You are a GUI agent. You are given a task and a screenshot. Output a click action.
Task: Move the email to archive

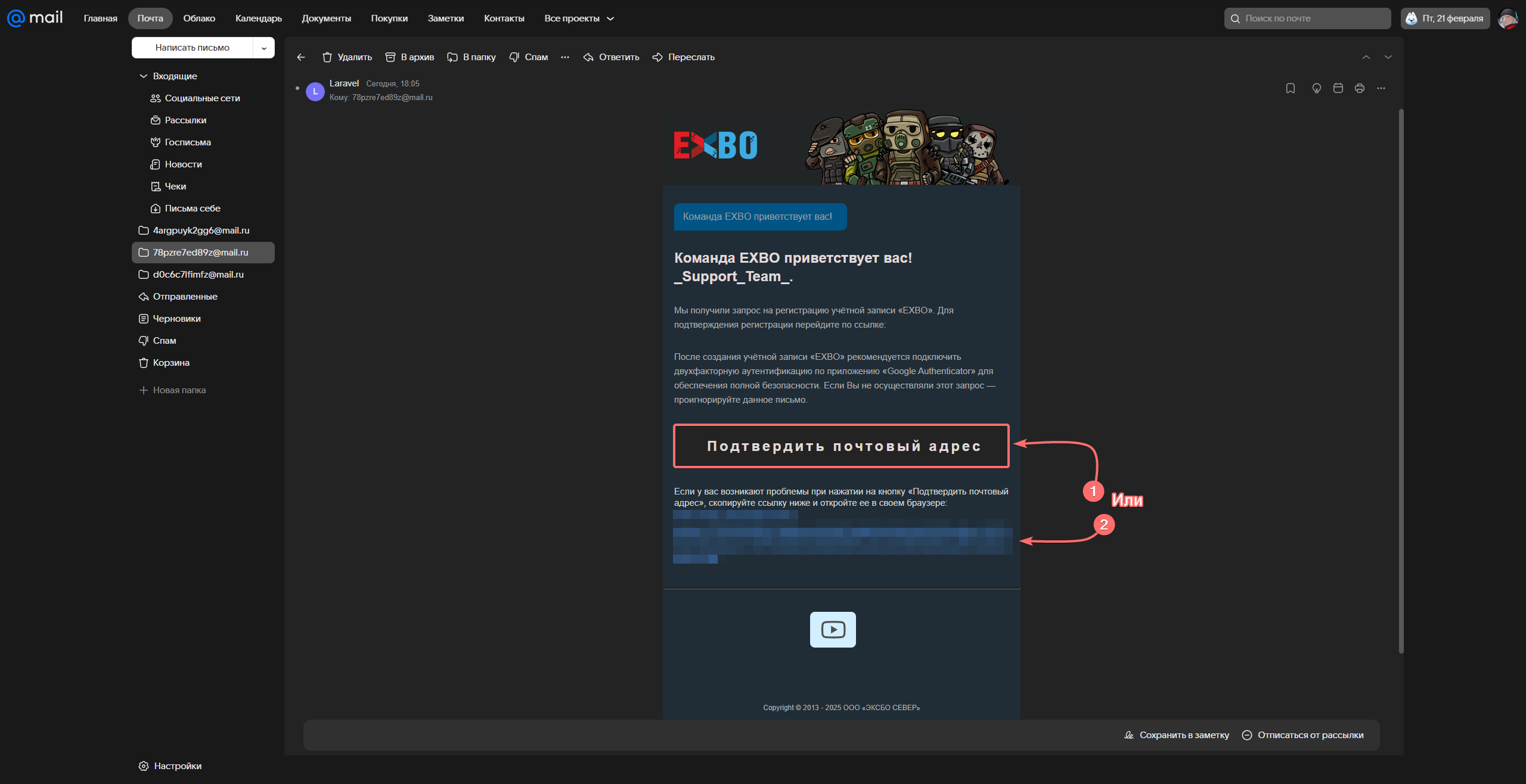click(410, 57)
